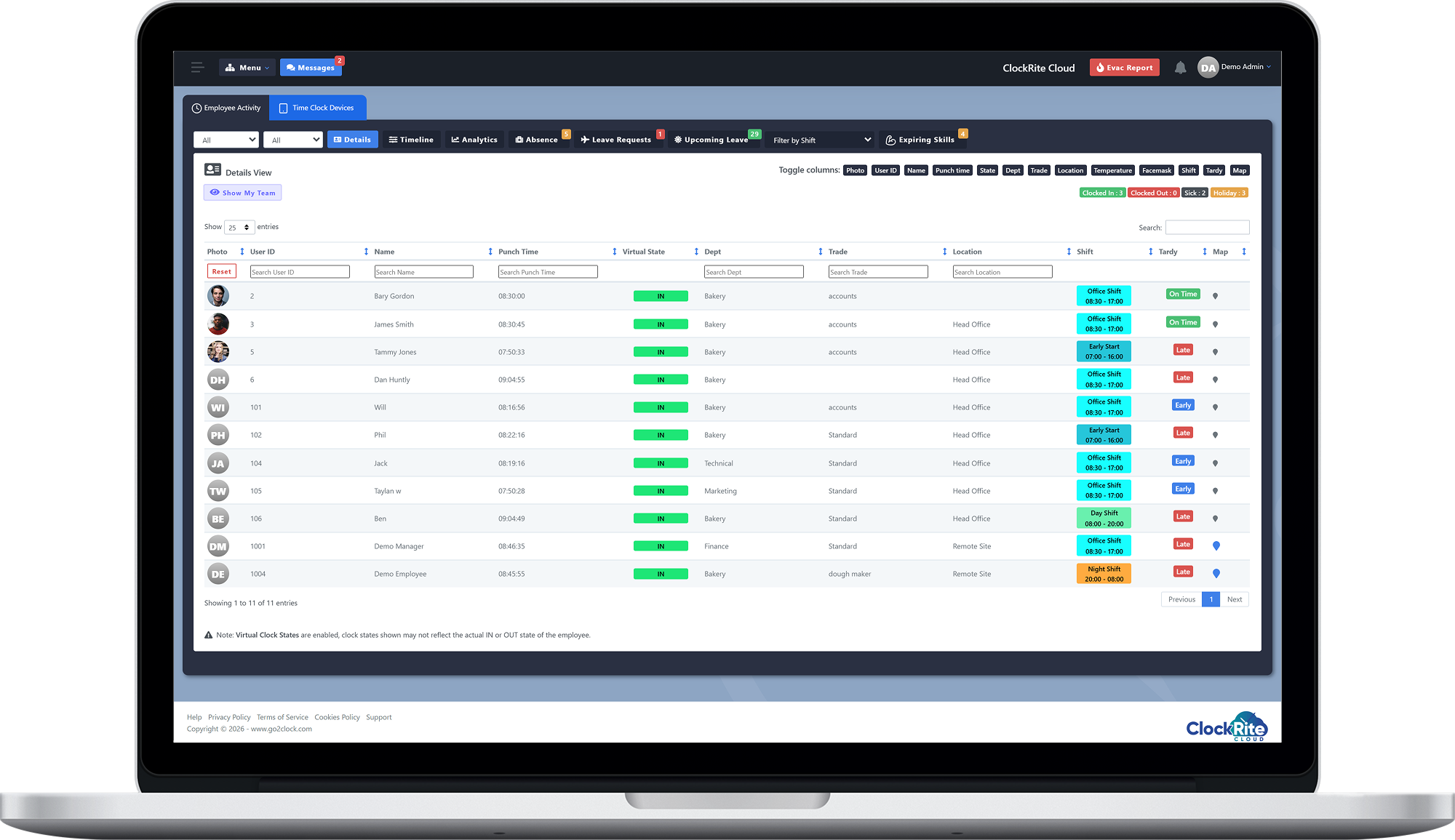Image resolution: width=1455 pixels, height=840 pixels.
Task: Toggle the Facemask column visibility
Action: [1156, 171]
